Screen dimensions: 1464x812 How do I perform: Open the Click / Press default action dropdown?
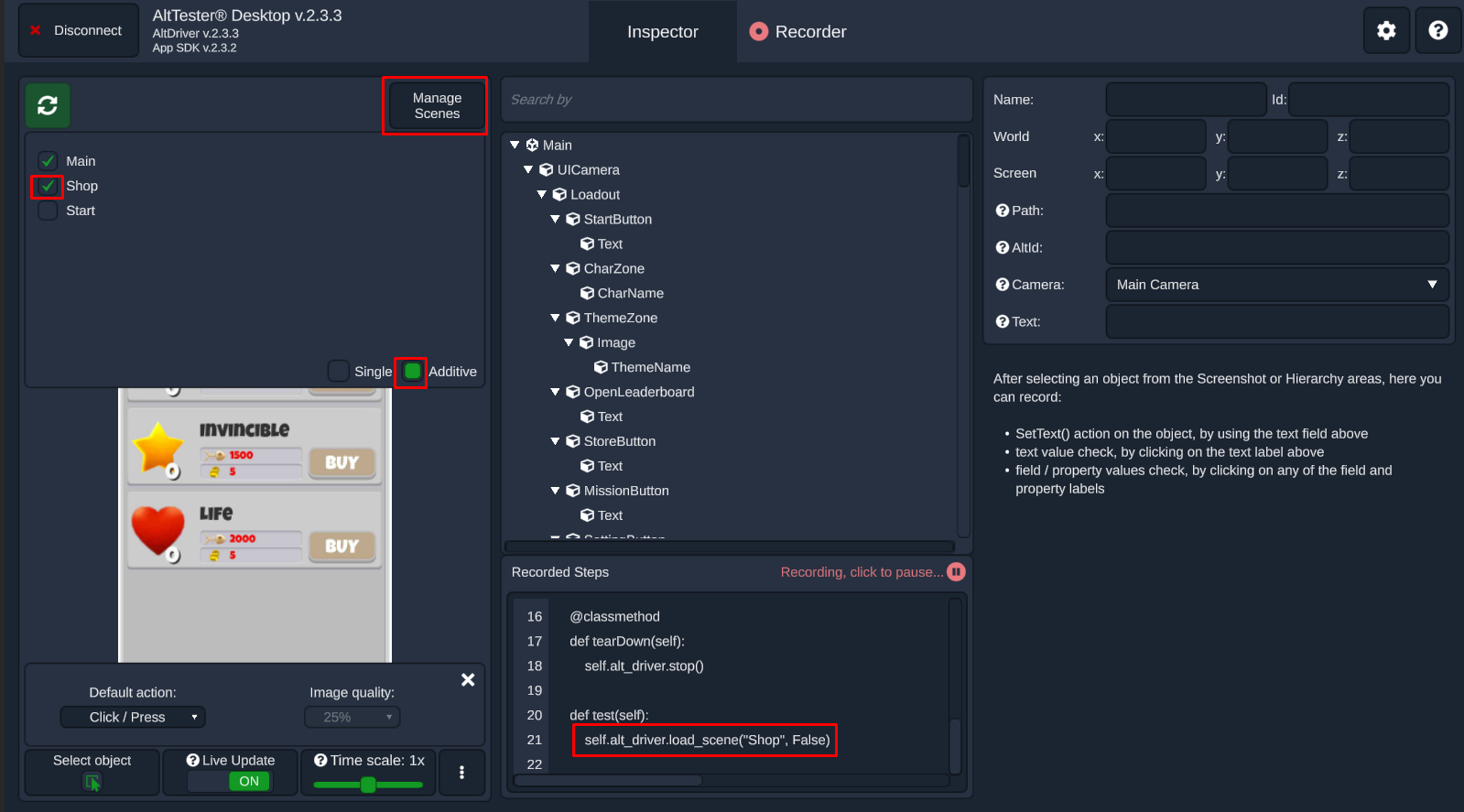(133, 717)
